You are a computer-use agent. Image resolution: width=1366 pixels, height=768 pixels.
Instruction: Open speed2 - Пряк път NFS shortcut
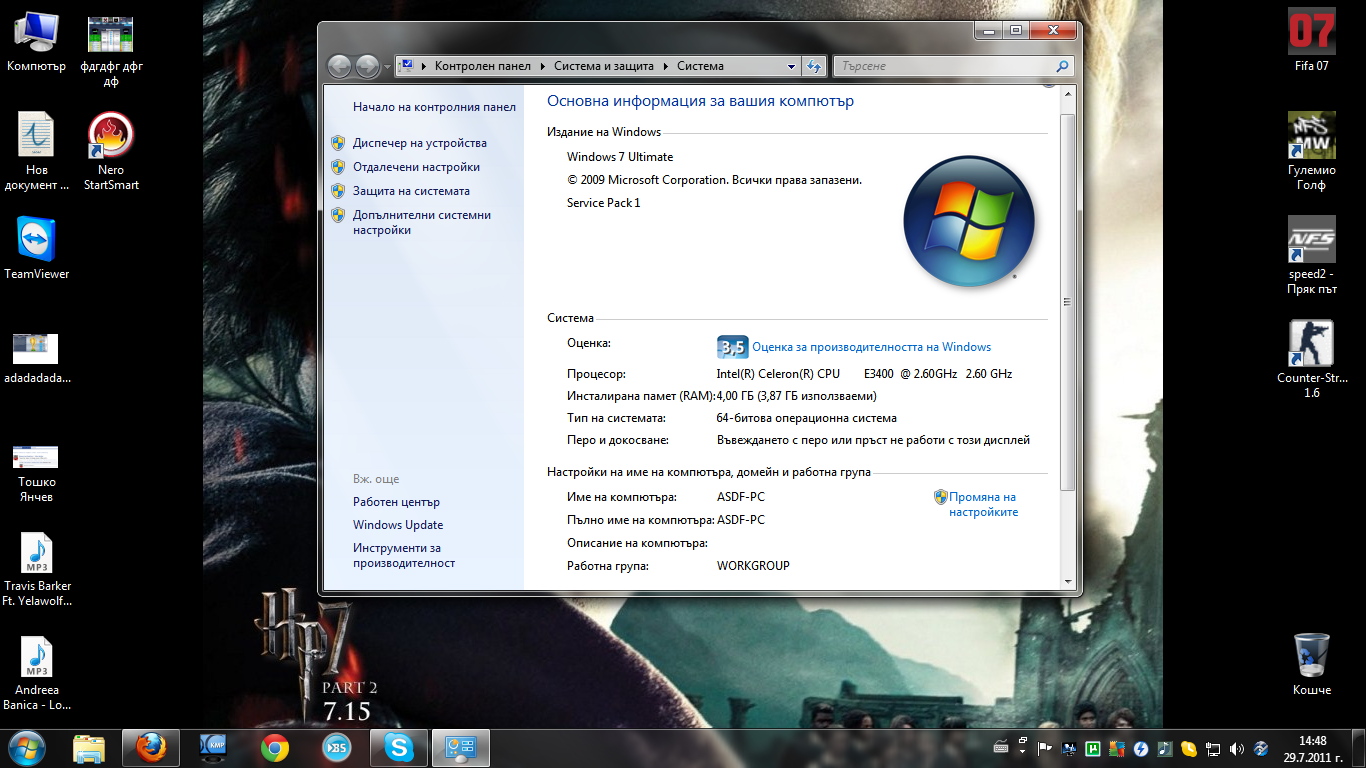[1311, 256]
